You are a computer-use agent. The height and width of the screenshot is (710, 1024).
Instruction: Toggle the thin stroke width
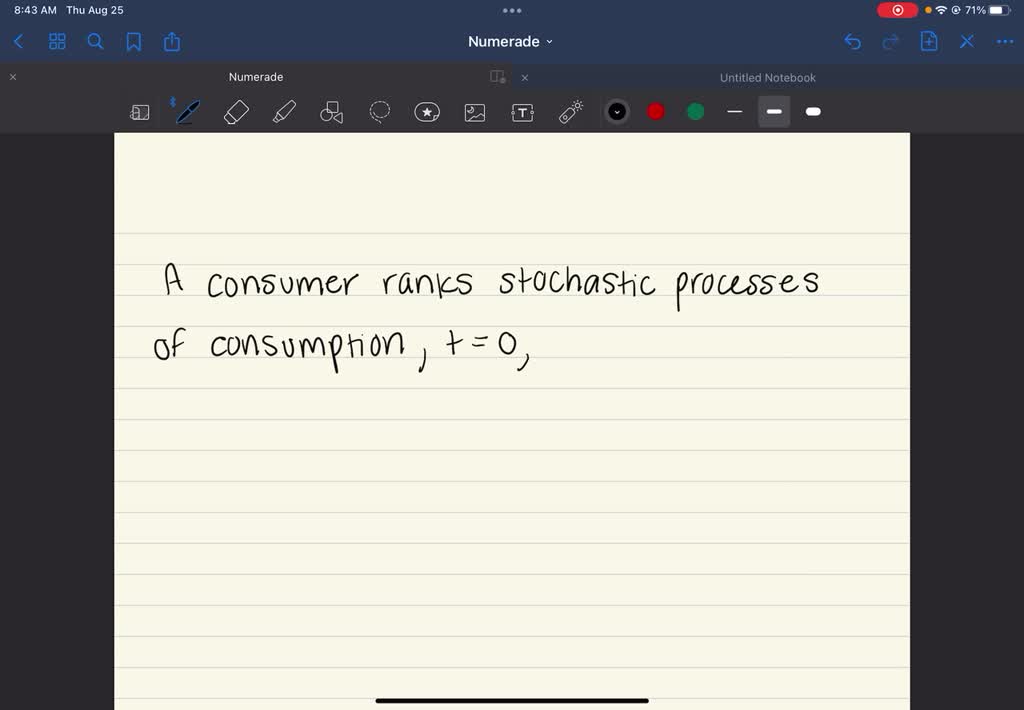735,111
